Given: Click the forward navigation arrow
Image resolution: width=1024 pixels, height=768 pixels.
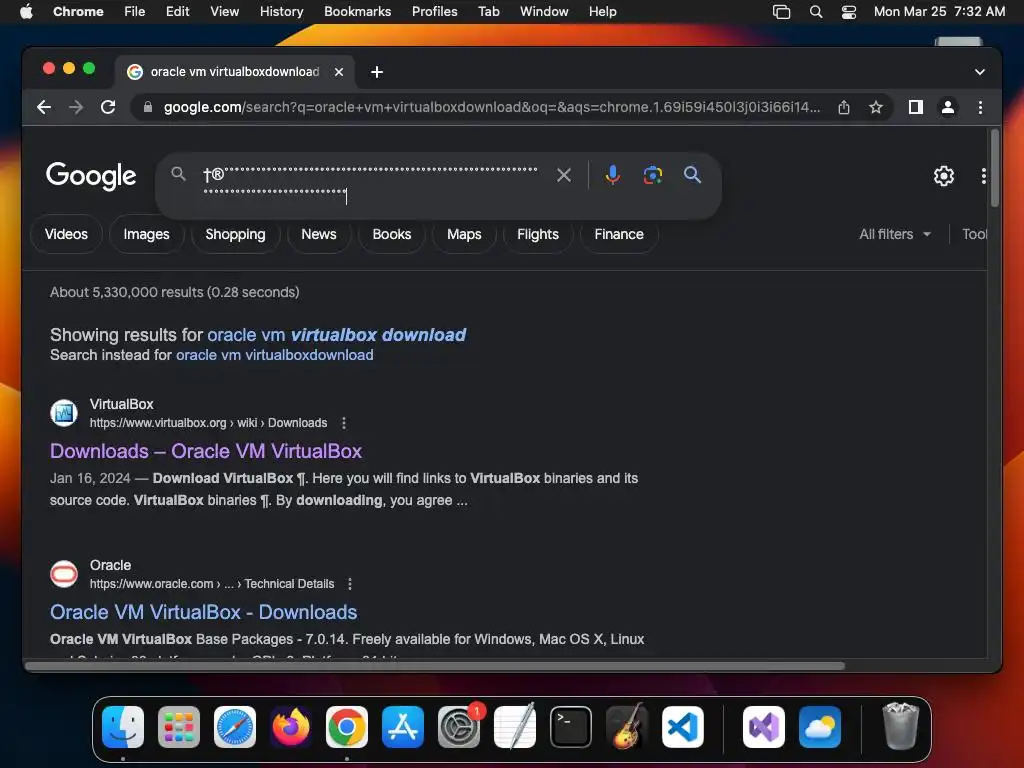Looking at the screenshot, I should [76, 107].
